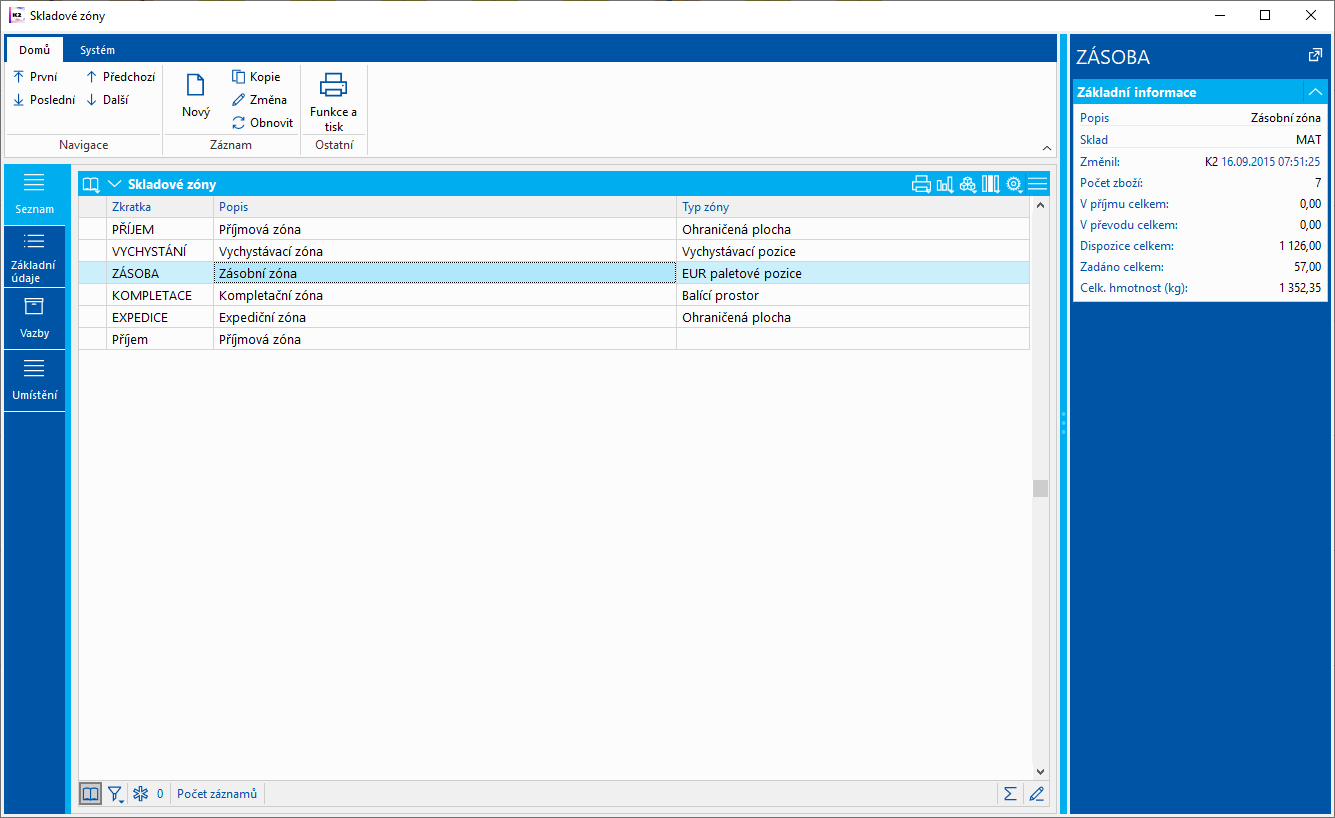Viewport: 1335px width, 818px height.
Task: Toggle the book view icon in status bar
Action: (90, 794)
